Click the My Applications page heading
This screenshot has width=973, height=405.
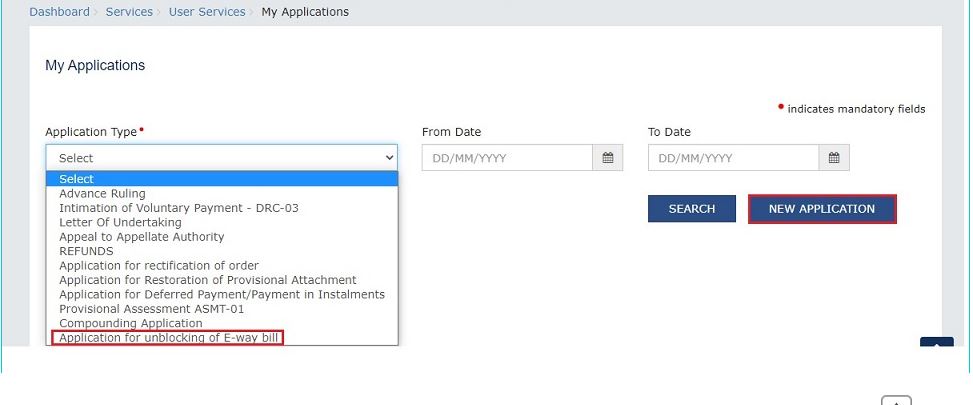[95, 65]
